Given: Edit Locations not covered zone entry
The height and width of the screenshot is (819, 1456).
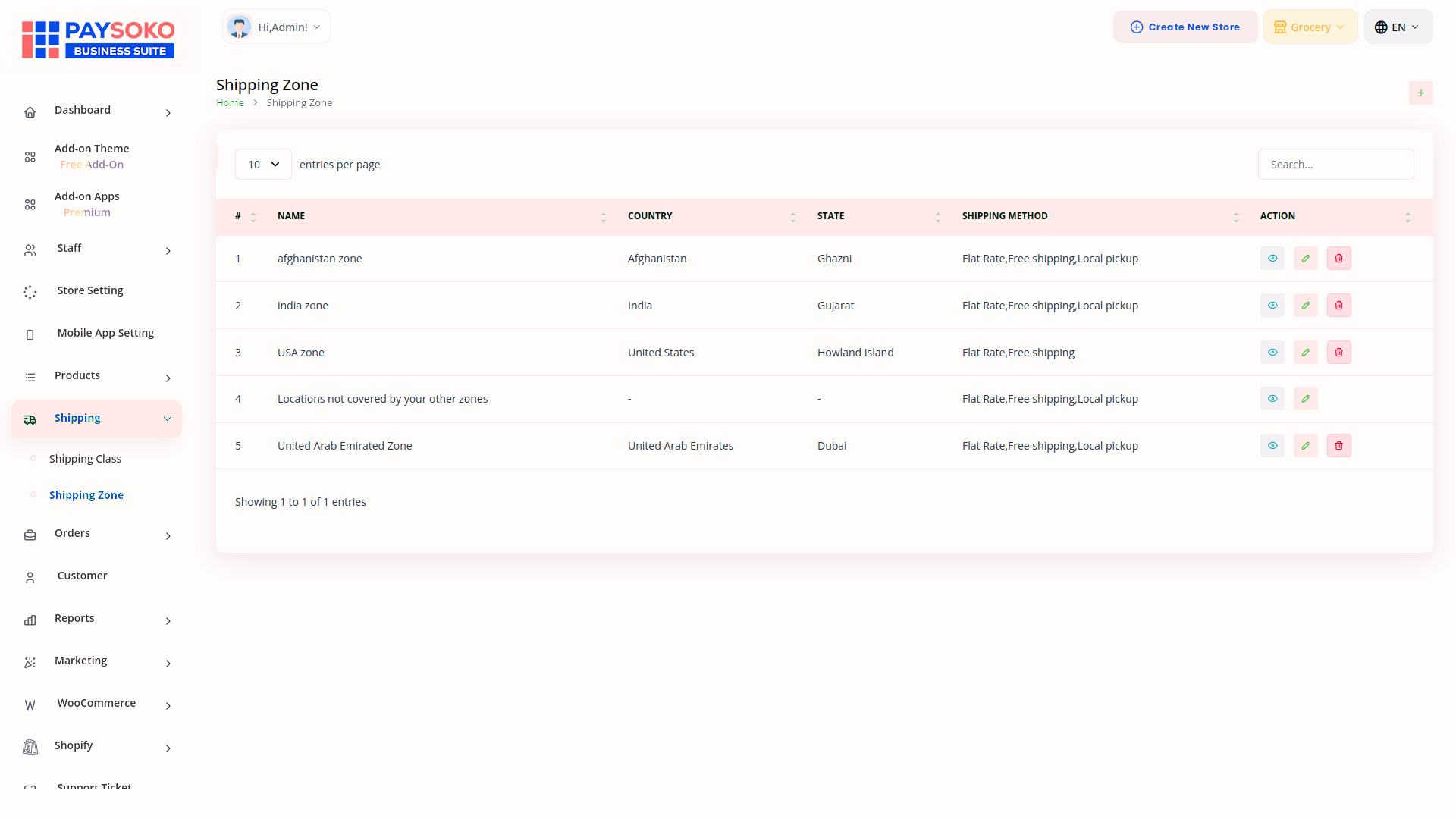Looking at the screenshot, I should [x=1305, y=399].
